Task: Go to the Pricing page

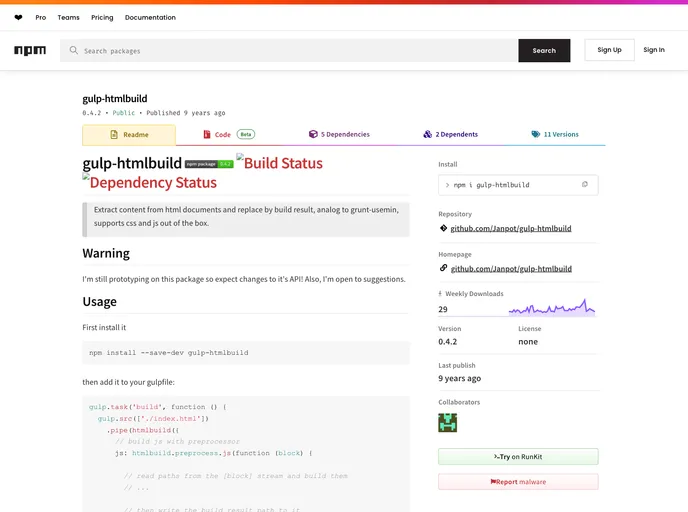Action: point(102,18)
